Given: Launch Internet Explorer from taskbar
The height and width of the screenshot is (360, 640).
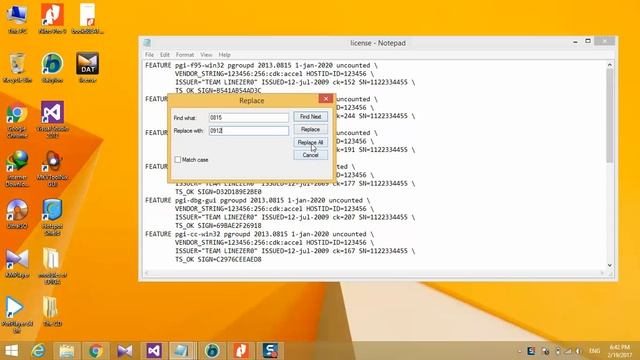Looking at the screenshot, I should [x=38, y=351].
